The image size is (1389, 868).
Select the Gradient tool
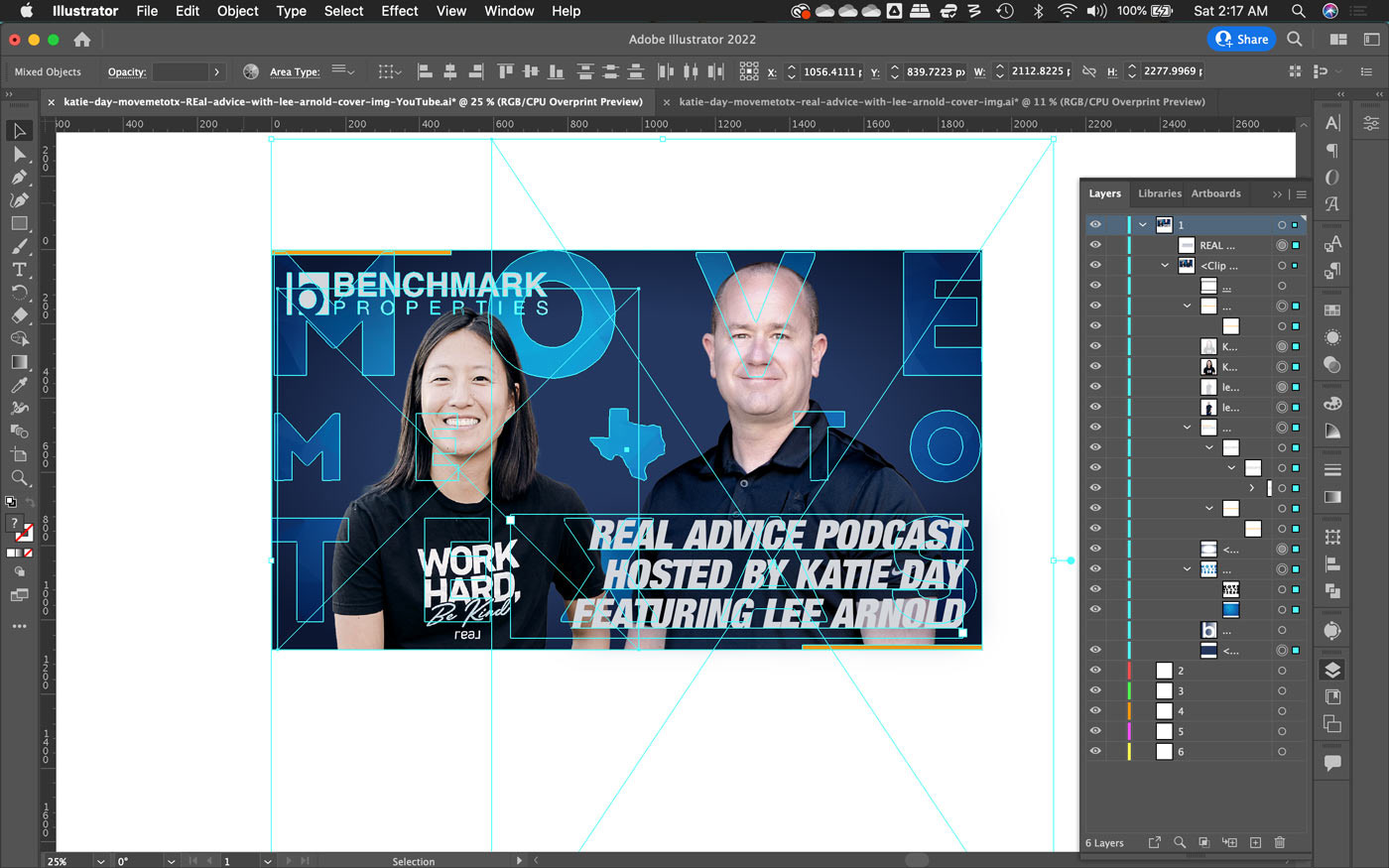19,362
